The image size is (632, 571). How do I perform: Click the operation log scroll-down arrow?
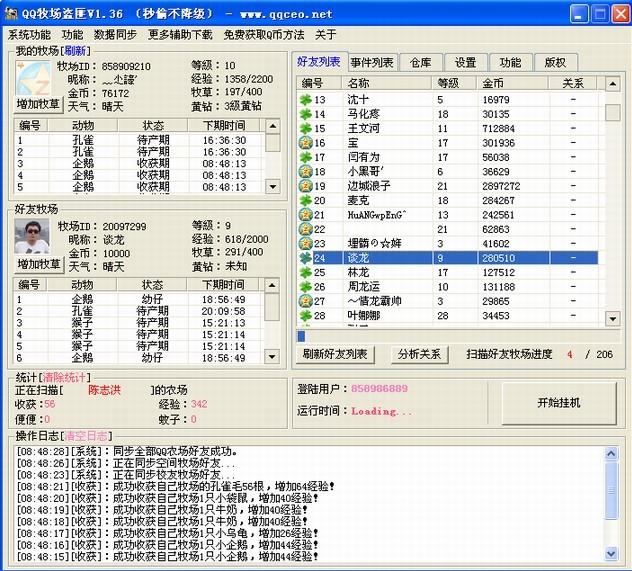(x=611, y=554)
